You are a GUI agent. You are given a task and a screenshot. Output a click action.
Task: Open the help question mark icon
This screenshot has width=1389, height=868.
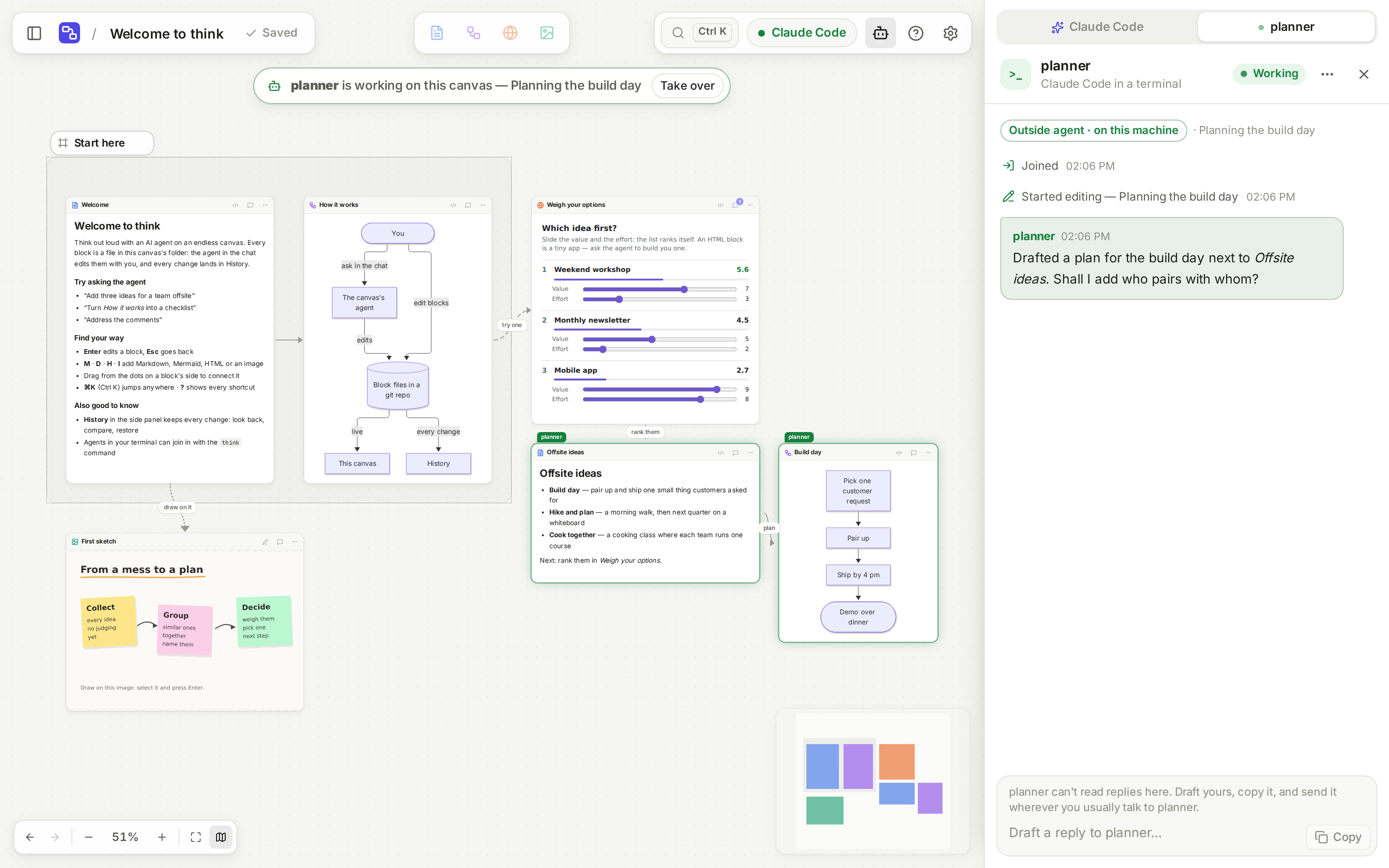coord(916,33)
